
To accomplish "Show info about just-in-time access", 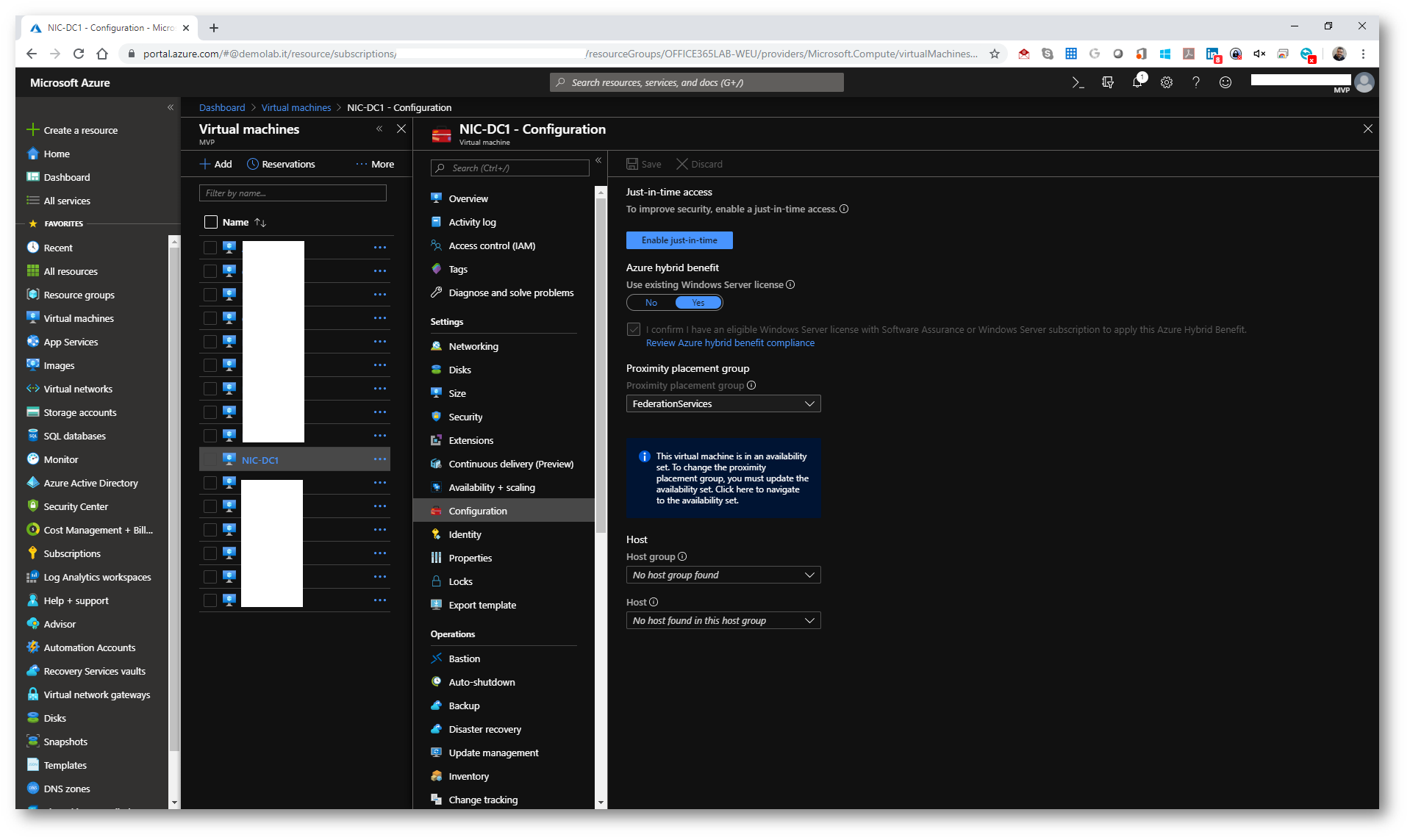I will tap(844, 209).
